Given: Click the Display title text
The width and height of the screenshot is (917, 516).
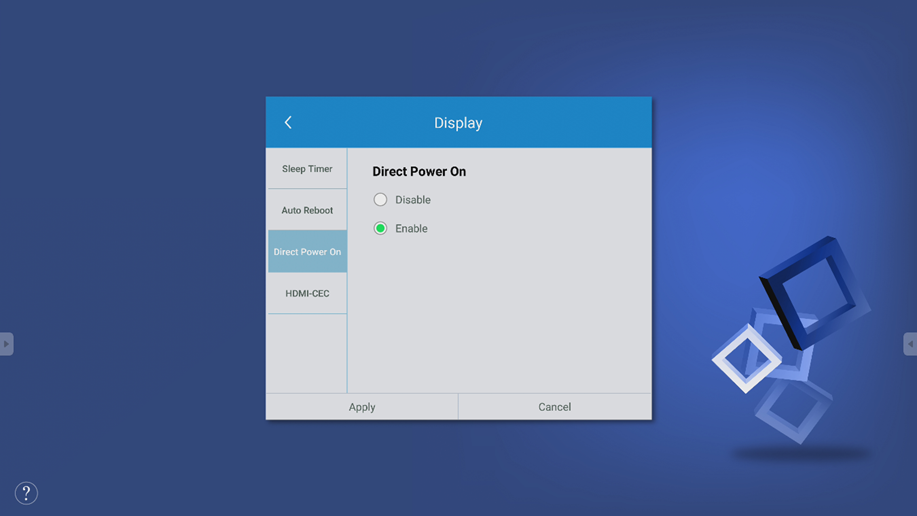Looking at the screenshot, I should (x=458, y=123).
